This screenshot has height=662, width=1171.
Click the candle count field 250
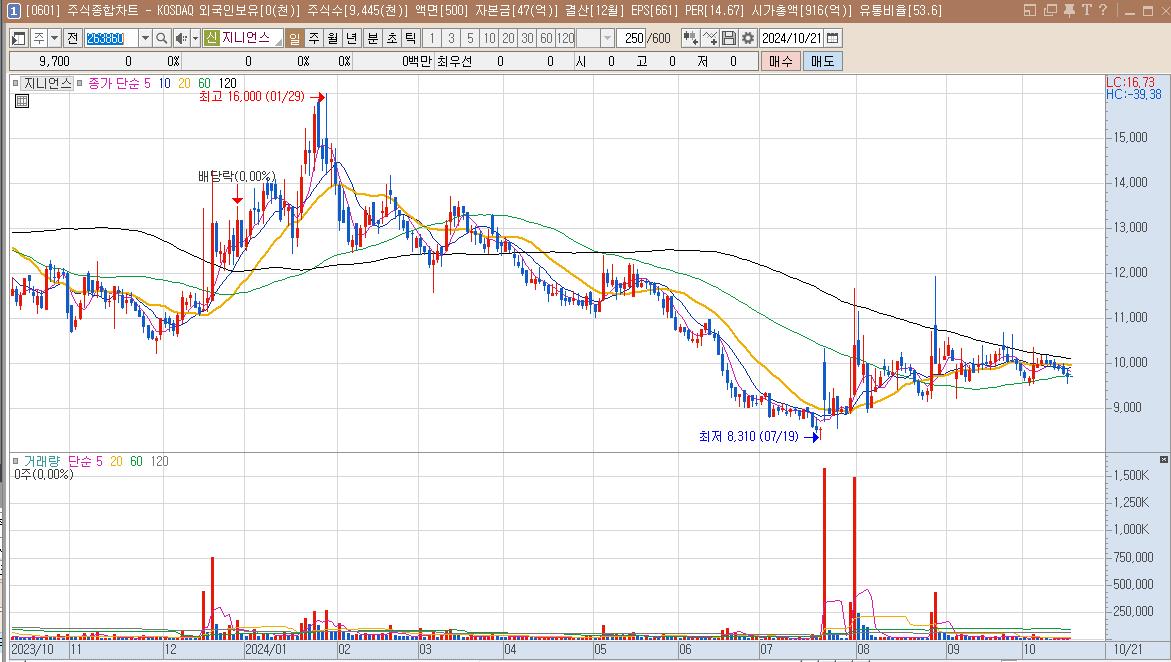click(x=630, y=38)
